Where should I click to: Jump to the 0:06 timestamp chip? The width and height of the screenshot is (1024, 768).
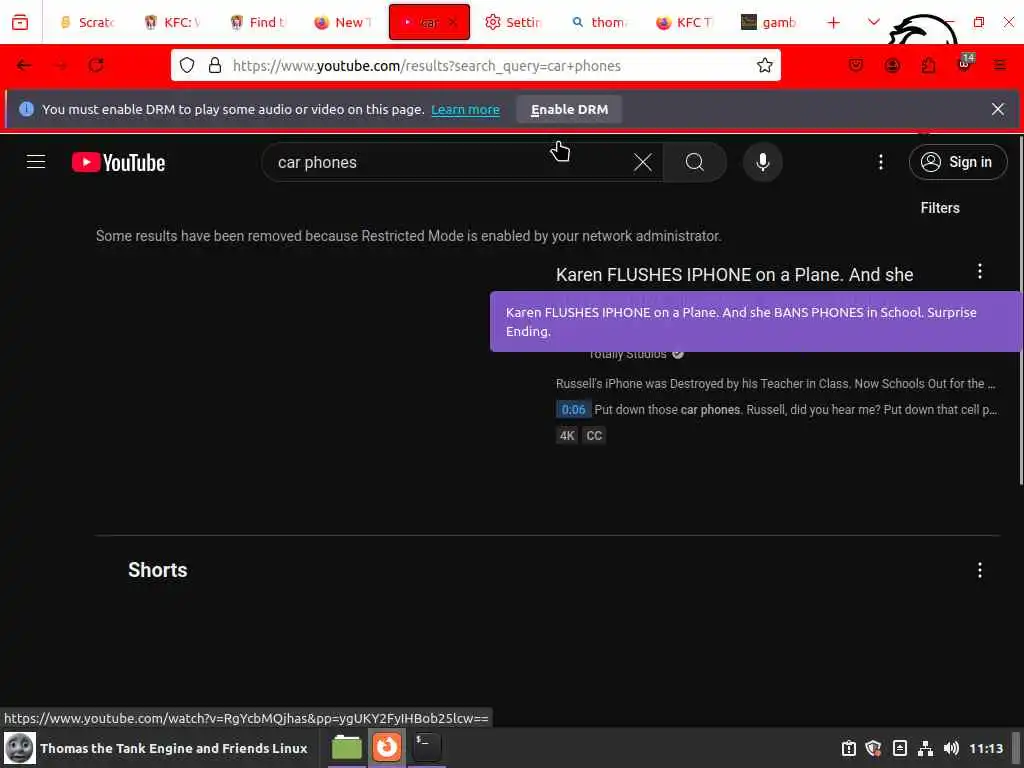[573, 409]
